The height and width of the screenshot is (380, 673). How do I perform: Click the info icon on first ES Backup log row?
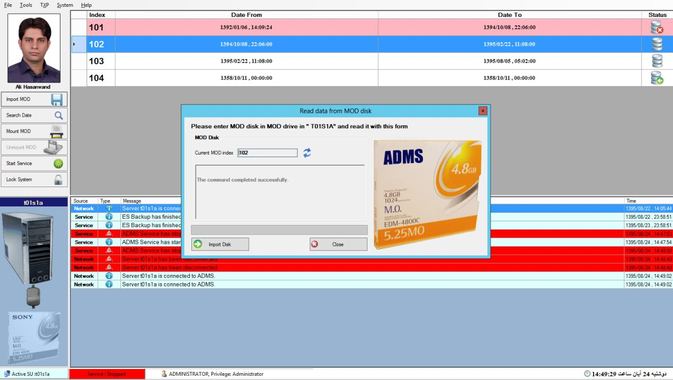tap(109, 217)
